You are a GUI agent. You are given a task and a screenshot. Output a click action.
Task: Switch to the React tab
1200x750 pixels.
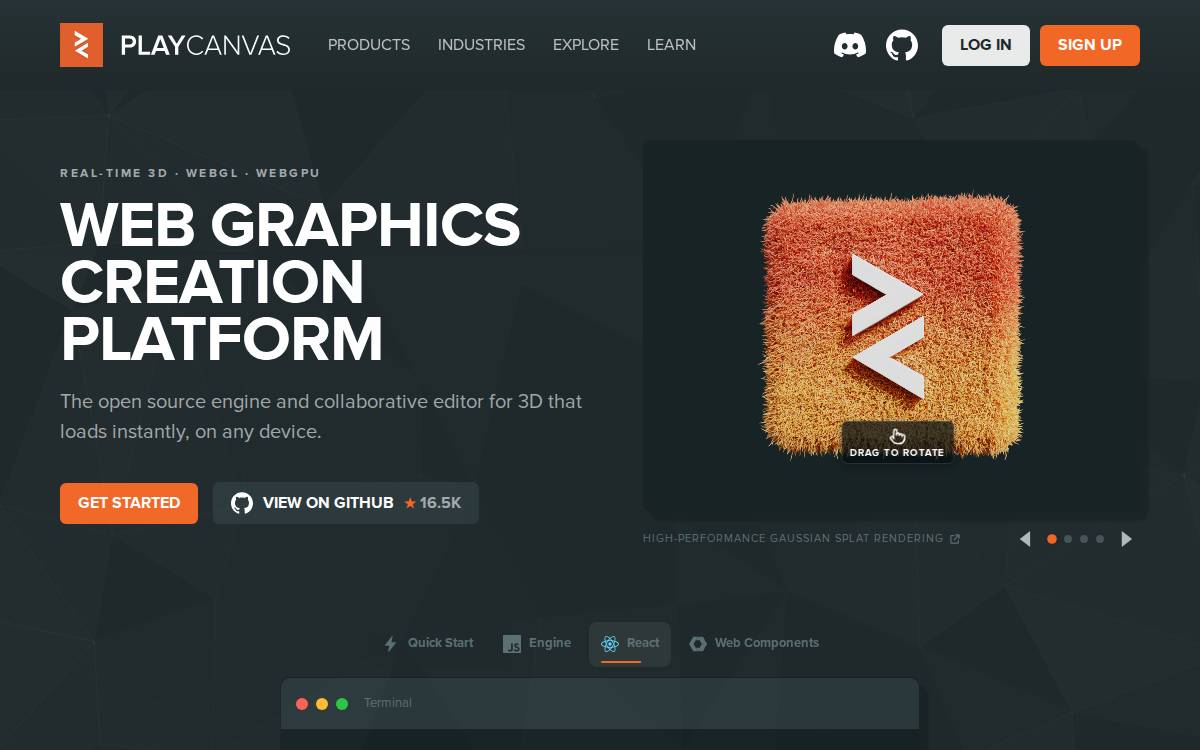click(x=630, y=644)
